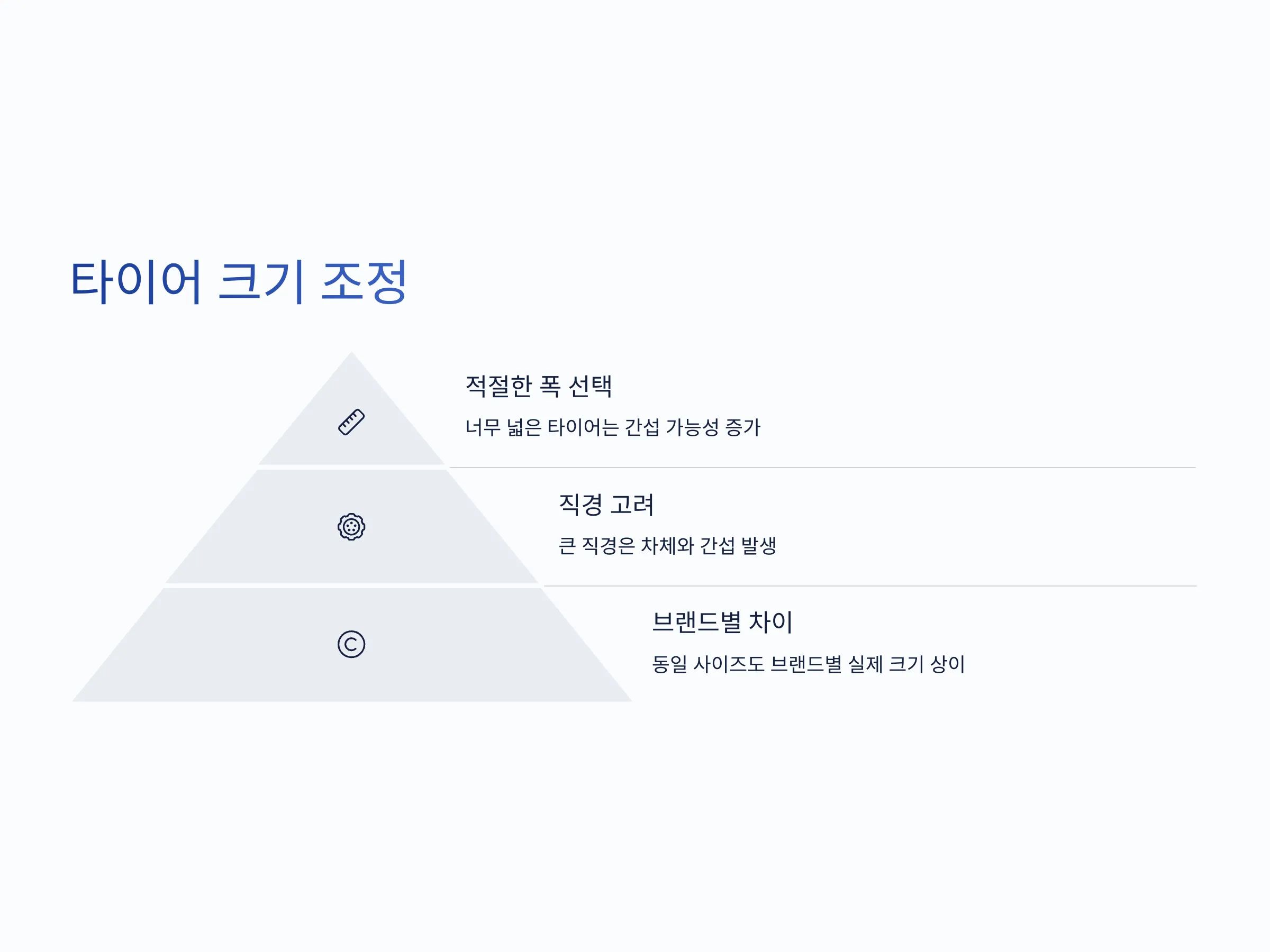
Task: Click the divider line below 직경 고려 section
Action: tap(870, 586)
